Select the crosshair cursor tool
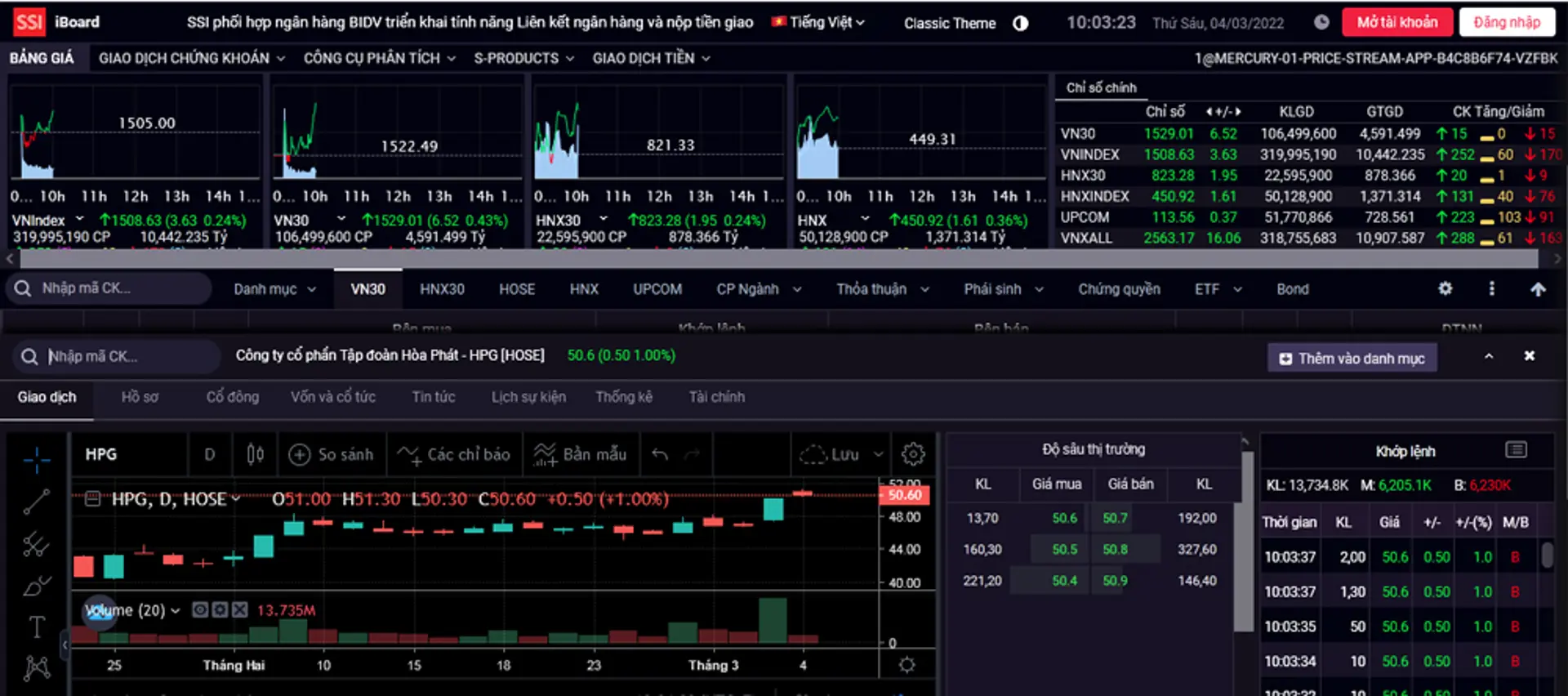The image size is (1568, 696). pyautogui.click(x=37, y=460)
